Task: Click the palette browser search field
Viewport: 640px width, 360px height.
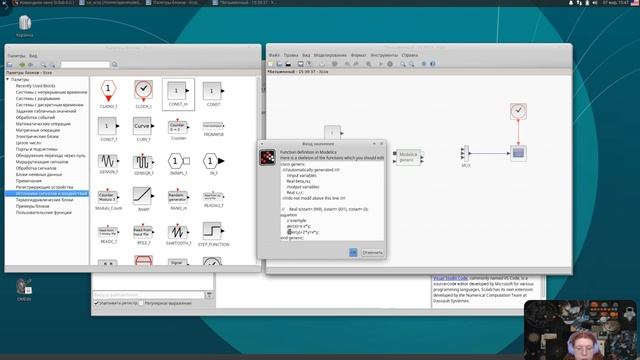Action: tap(85, 64)
